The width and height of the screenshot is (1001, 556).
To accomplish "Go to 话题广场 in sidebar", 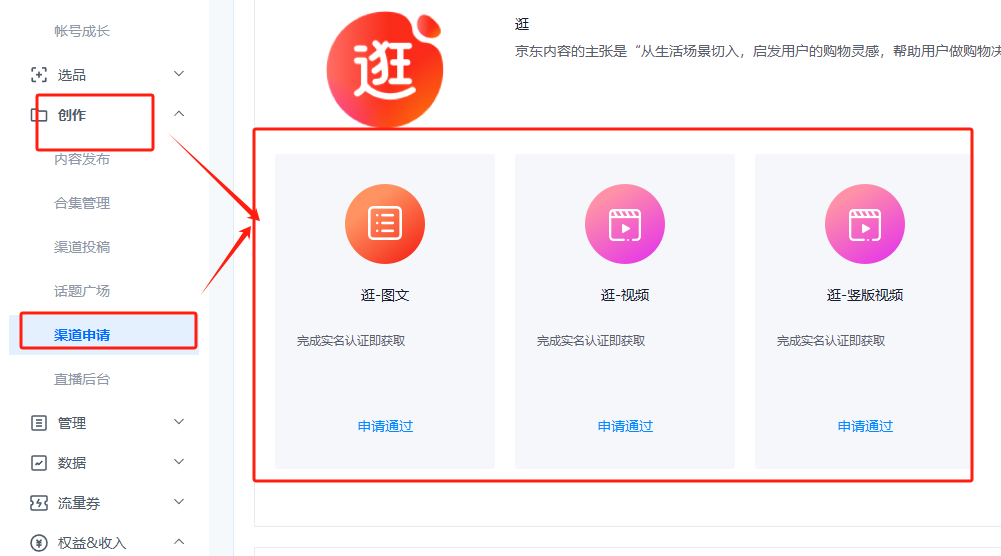I will [x=82, y=291].
